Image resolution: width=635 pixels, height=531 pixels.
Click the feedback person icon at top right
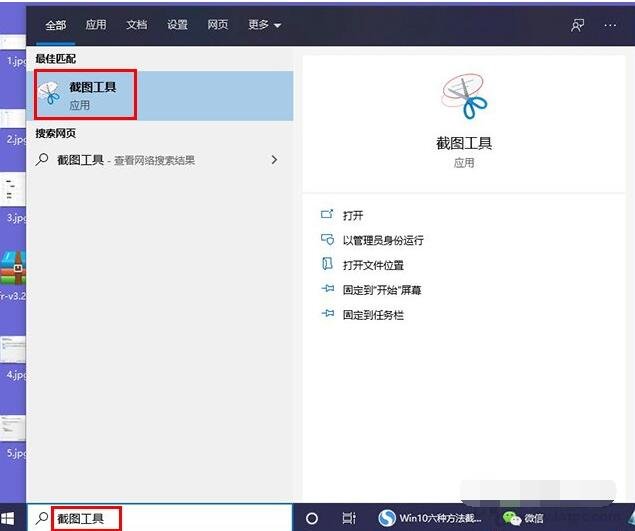577,26
